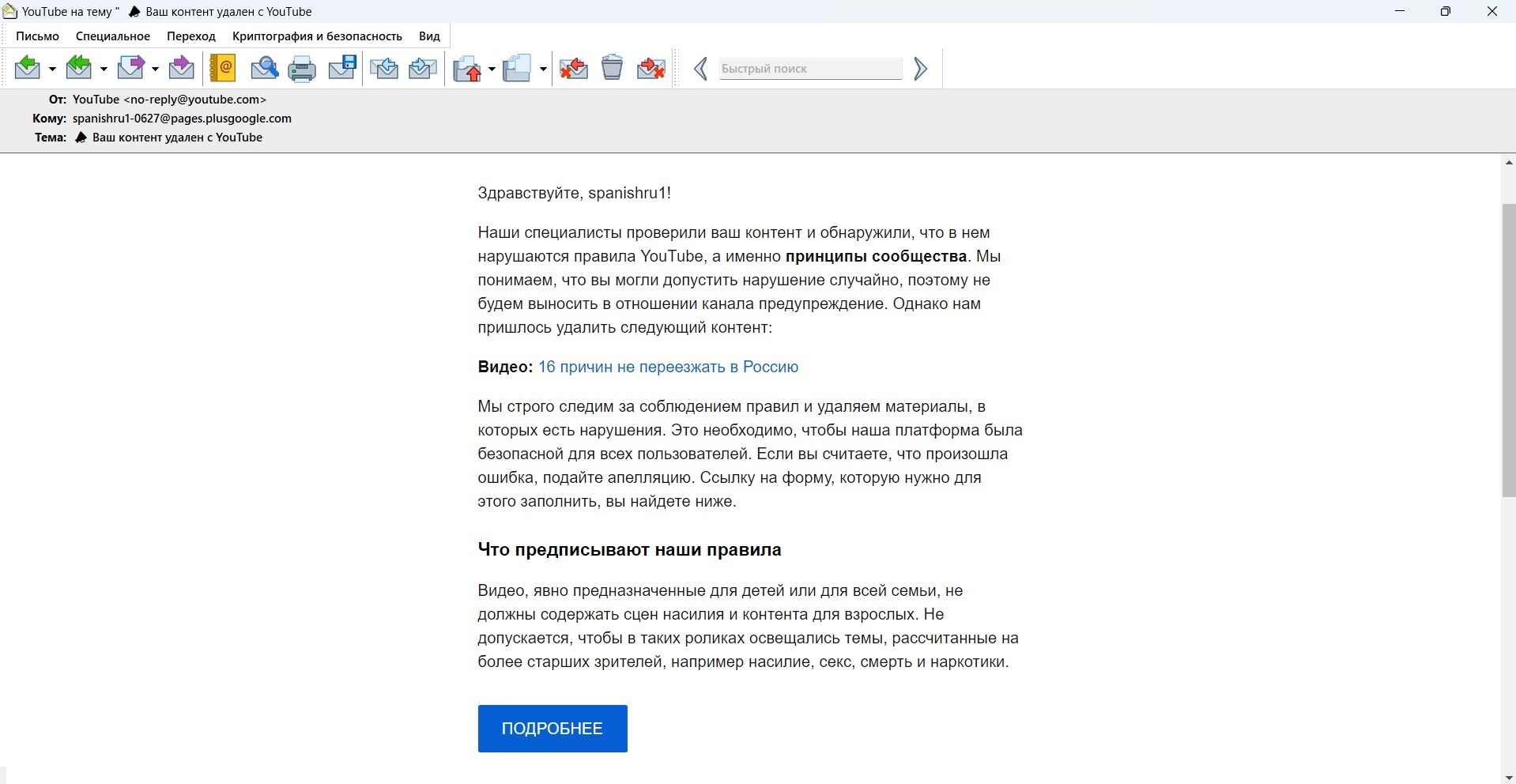Expand the Reply to All dropdown arrow
Screen dimensions: 1516x784
104,70
